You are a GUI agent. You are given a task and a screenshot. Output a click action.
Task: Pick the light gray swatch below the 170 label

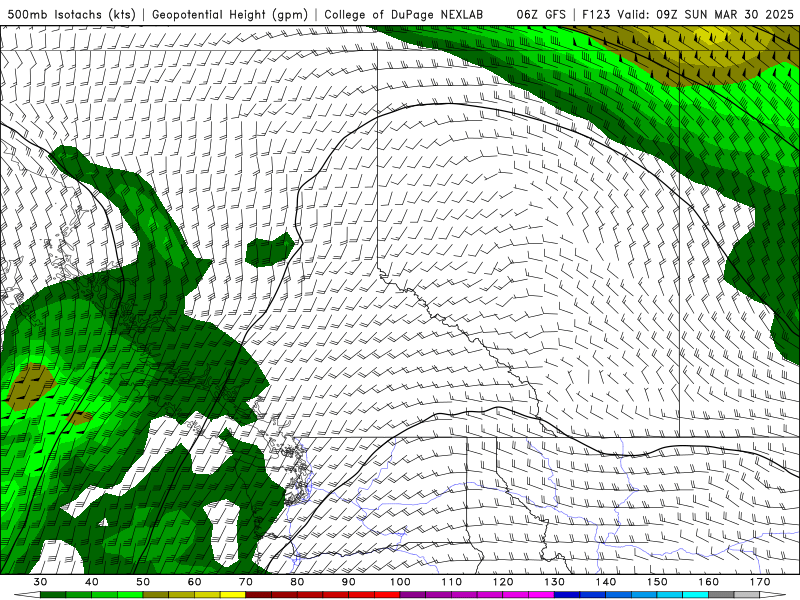pyautogui.click(x=747, y=595)
